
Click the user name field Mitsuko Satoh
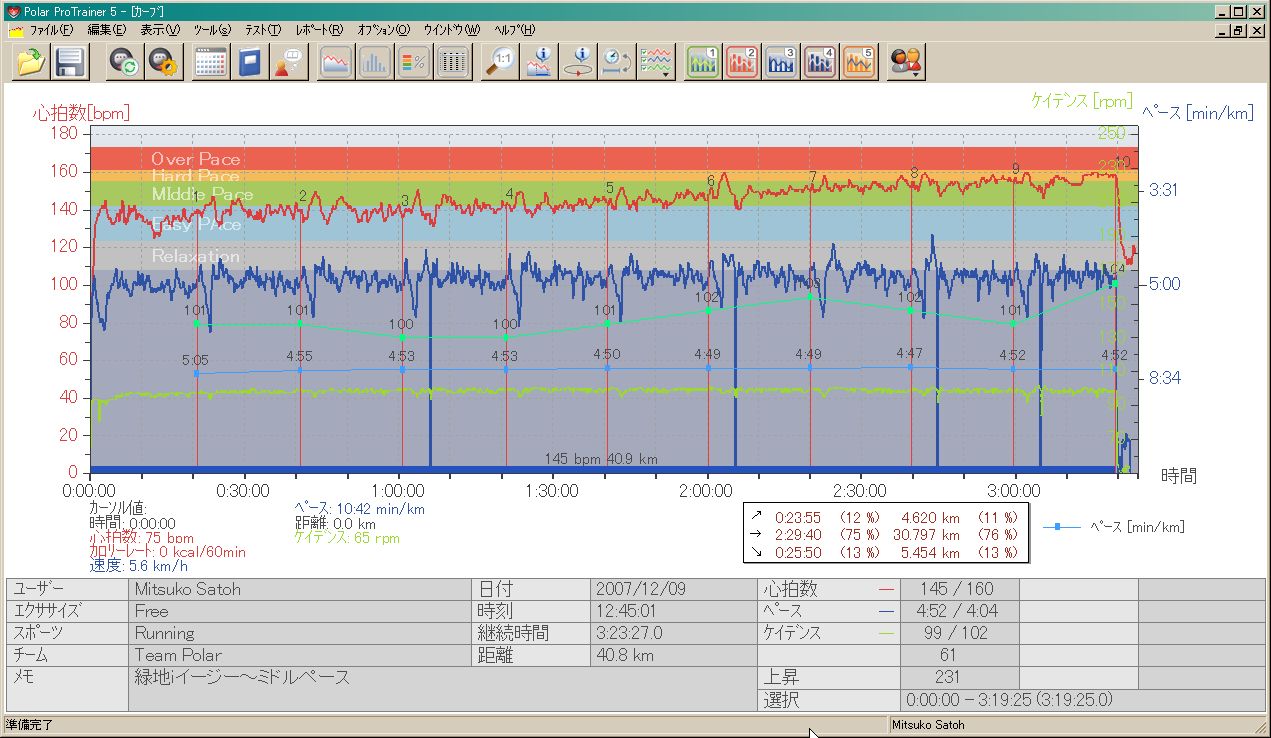tap(299, 589)
